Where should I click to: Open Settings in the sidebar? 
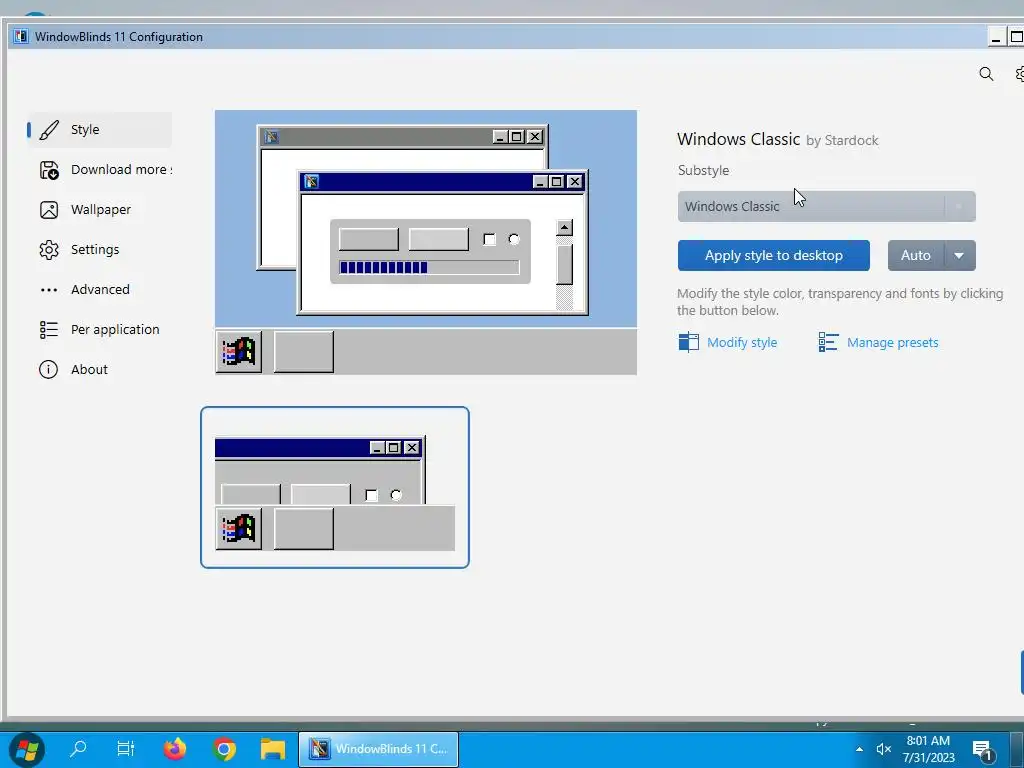(x=99, y=249)
